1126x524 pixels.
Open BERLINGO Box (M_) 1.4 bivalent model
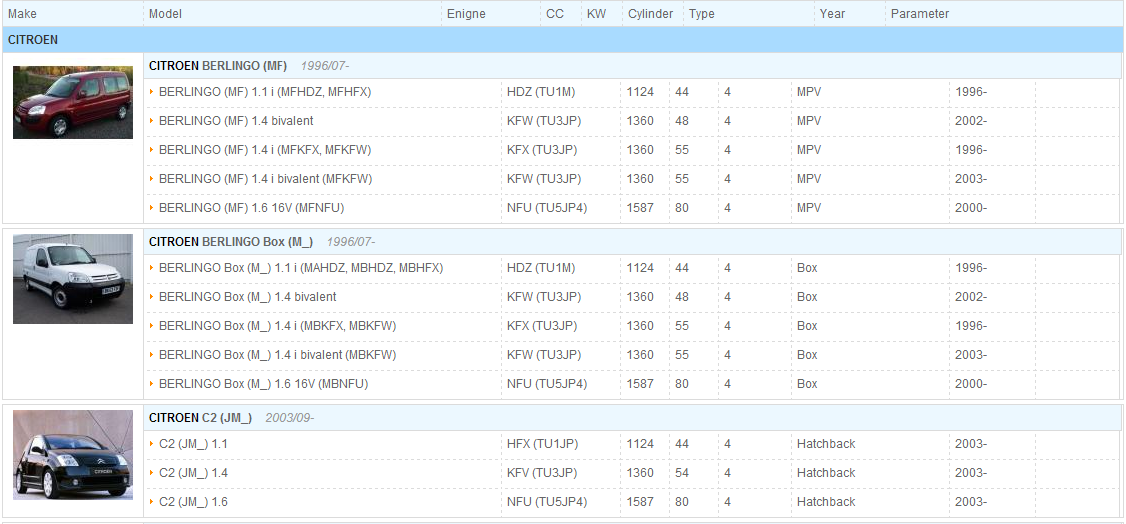click(248, 296)
